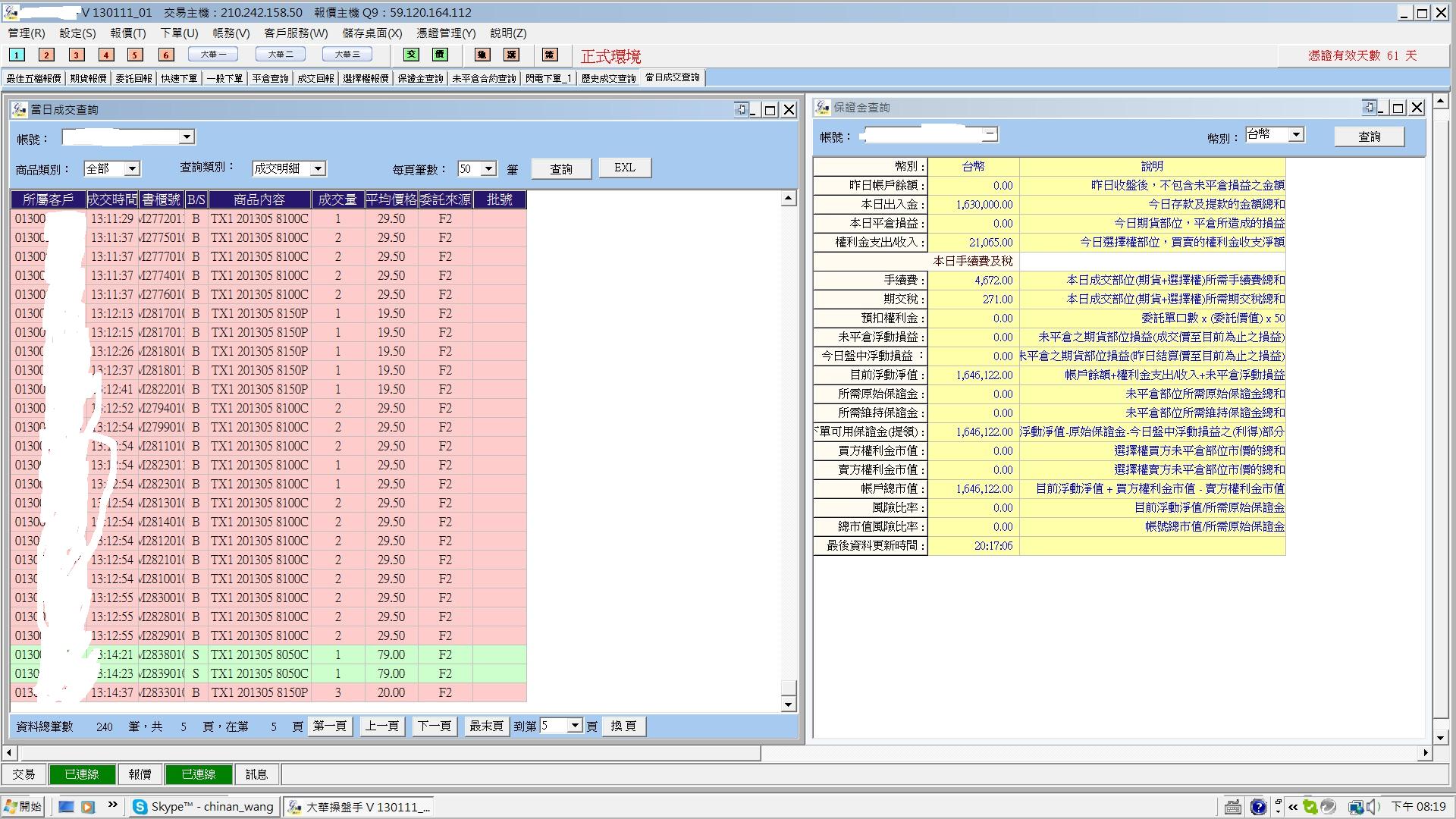Switch to the 歷史成交查詢 tab
Viewport: 1456px width, 819px height.
click(x=608, y=78)
